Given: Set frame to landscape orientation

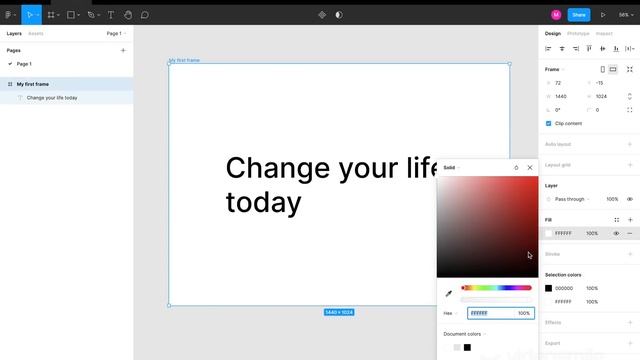Looking at the screenshot, I should point(613,69).
